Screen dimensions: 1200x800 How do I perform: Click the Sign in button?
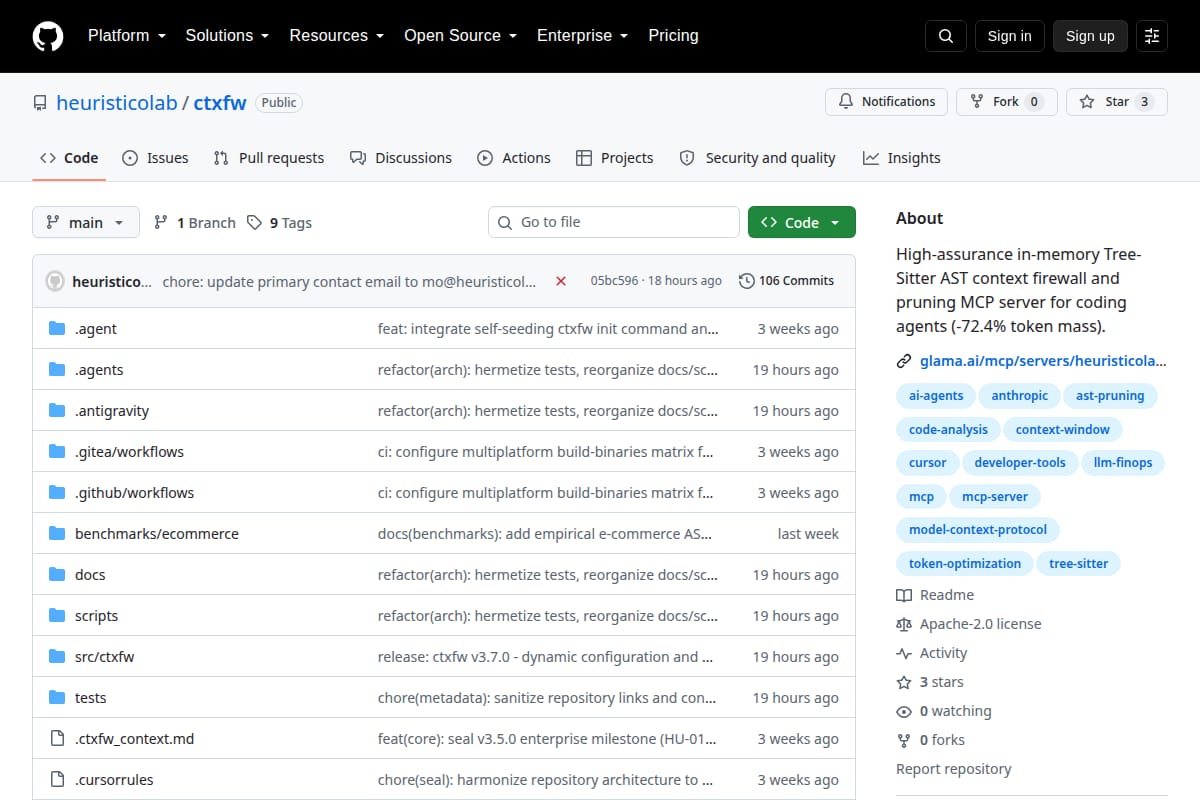tap(1010, 36)
